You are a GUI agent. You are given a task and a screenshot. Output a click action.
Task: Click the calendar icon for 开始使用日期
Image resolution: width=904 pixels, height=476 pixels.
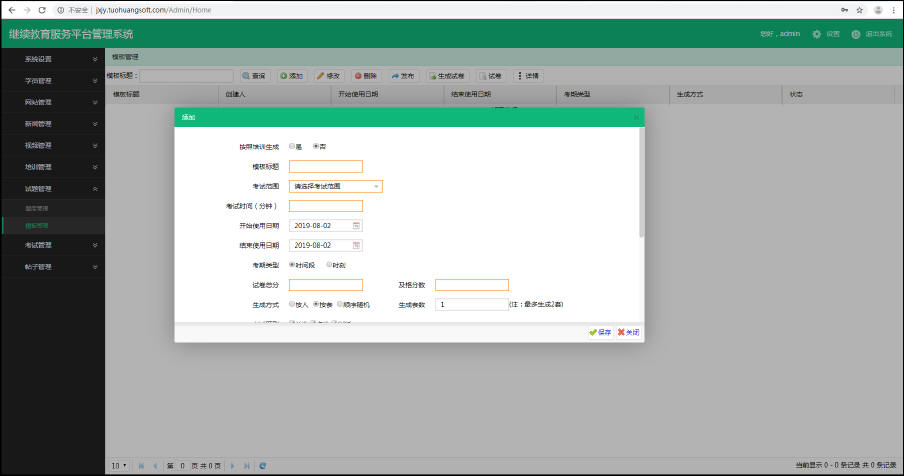tap(355, 226)
